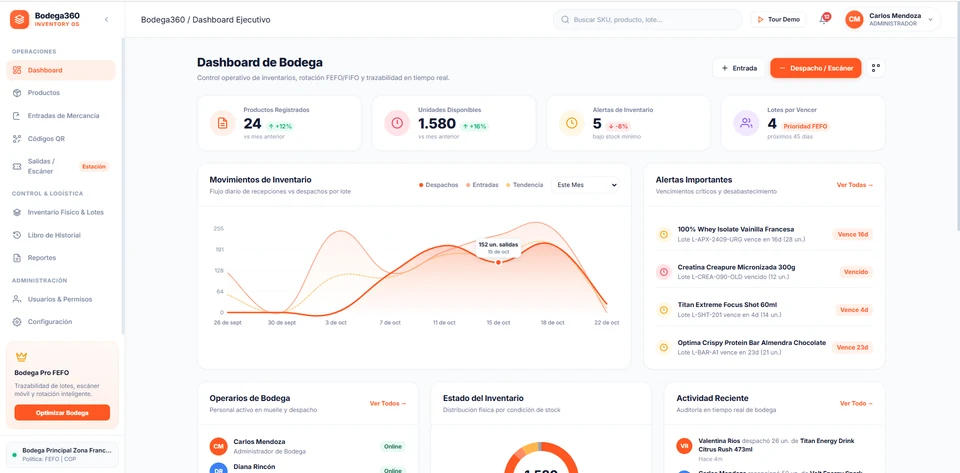Click the sidebar vertical scrollbar
This screenshot has height=473, width=960.
(123, 184)
